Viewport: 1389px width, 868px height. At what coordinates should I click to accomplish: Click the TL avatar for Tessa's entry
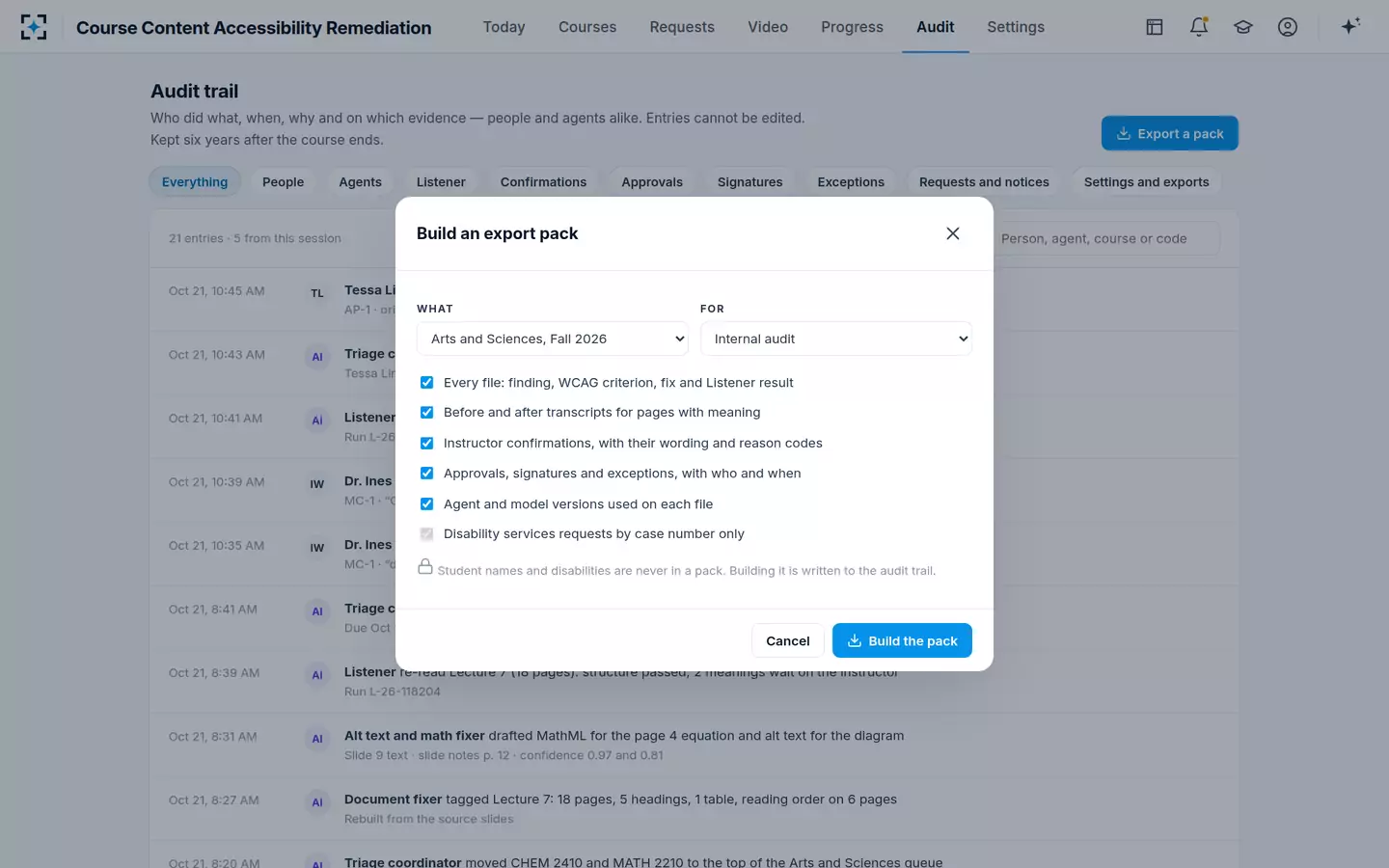tap(317, 293)
